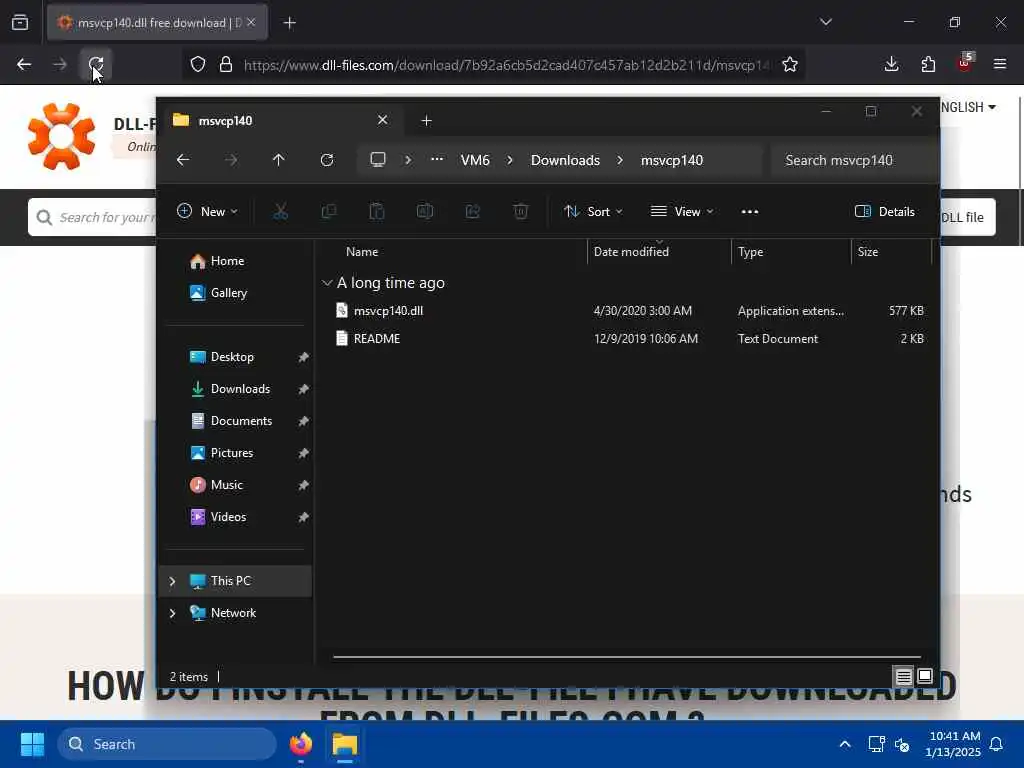
Task: Reload the Firefox page
Action: click(x=96, y=64)
